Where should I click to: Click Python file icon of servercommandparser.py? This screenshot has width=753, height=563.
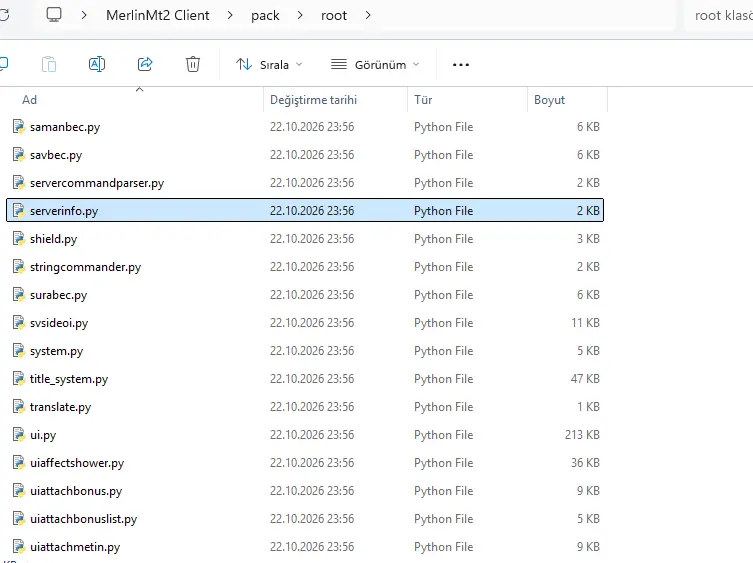tap(18, 182)
